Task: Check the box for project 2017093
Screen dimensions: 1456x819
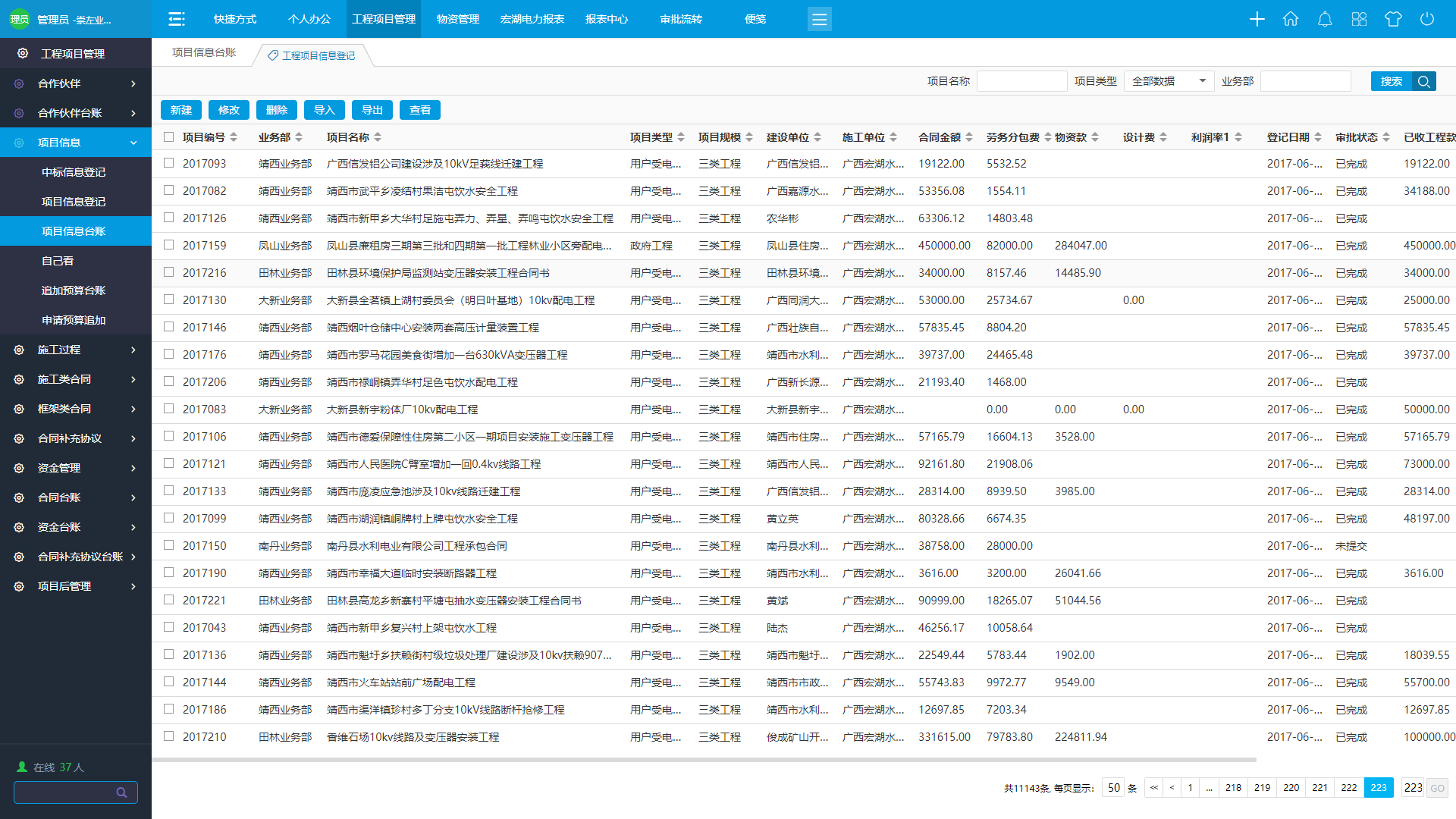Action: click(168, 163)
